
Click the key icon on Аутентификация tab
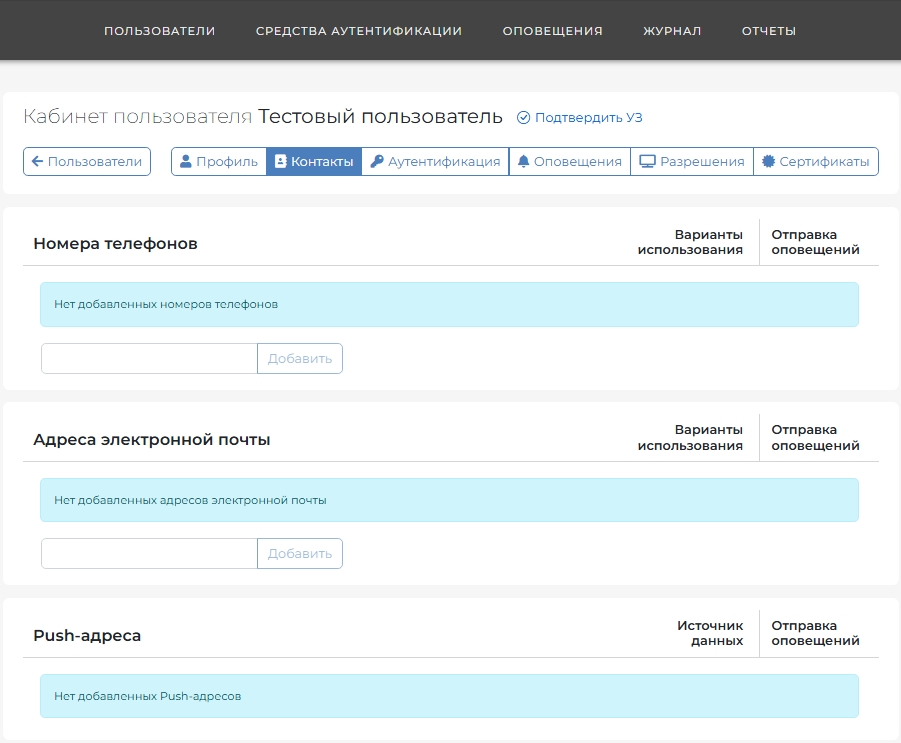pyautogui.click(x=377, y=161)
